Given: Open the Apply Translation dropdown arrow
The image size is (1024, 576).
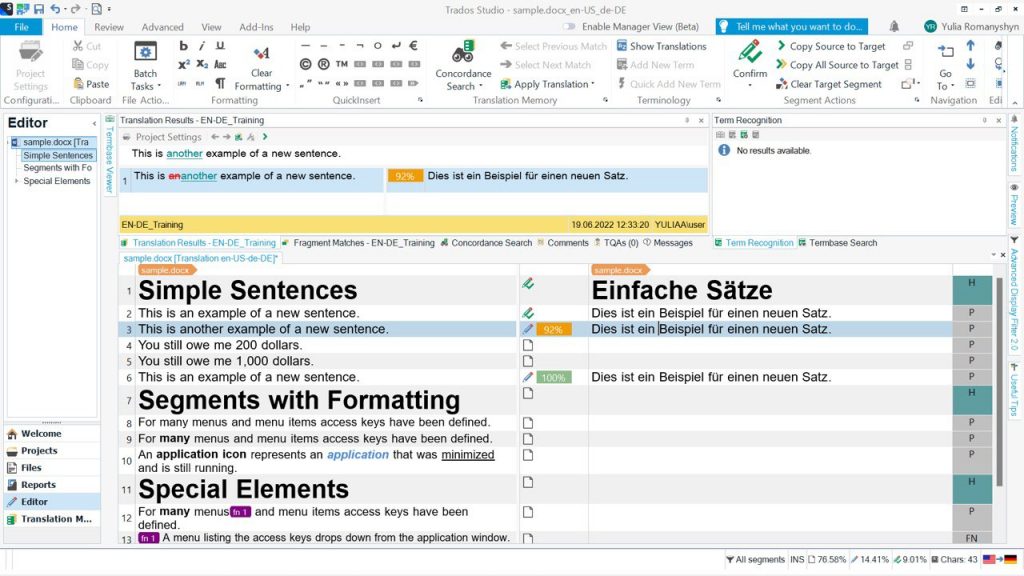Looking at the screenshot, I should (x=592, y=84).
